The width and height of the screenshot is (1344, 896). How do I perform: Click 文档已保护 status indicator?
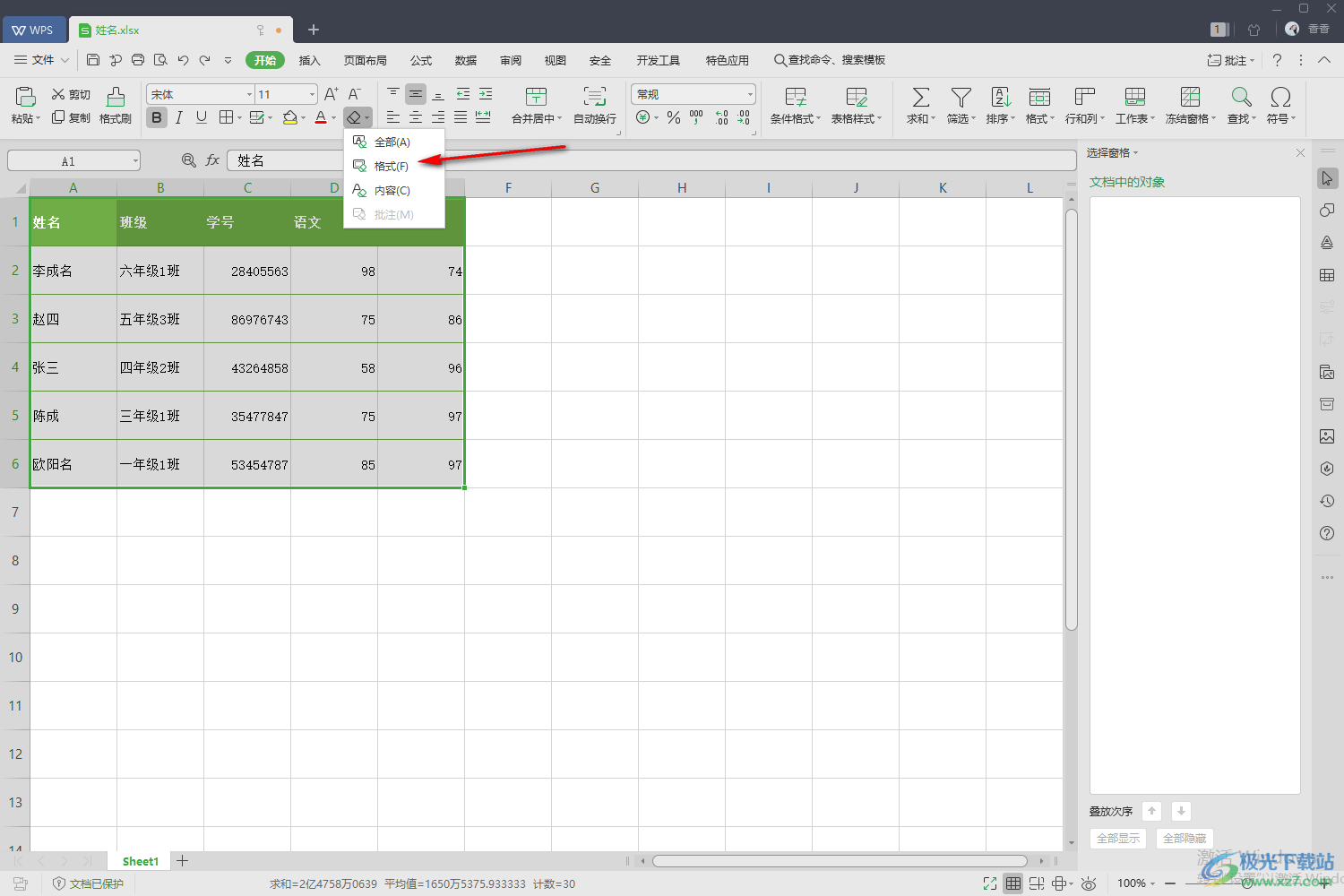click(x=88, y=883)
